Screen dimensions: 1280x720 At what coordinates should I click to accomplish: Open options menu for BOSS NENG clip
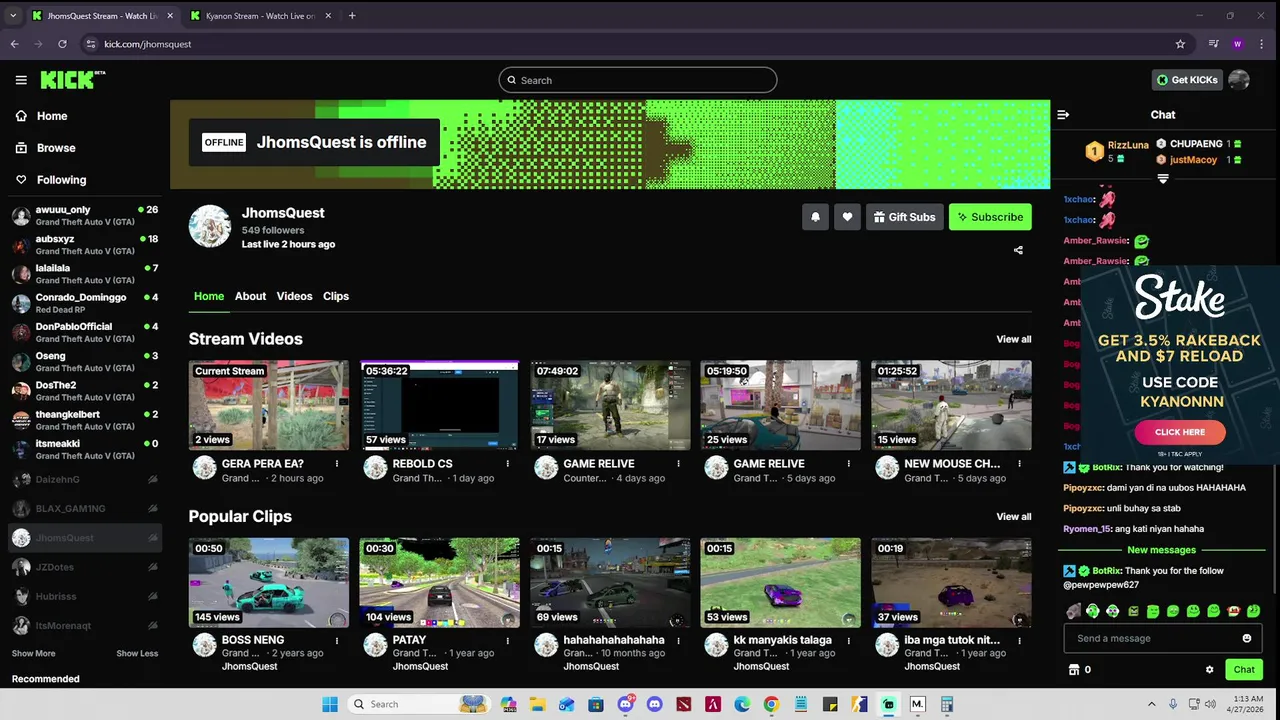337,640
